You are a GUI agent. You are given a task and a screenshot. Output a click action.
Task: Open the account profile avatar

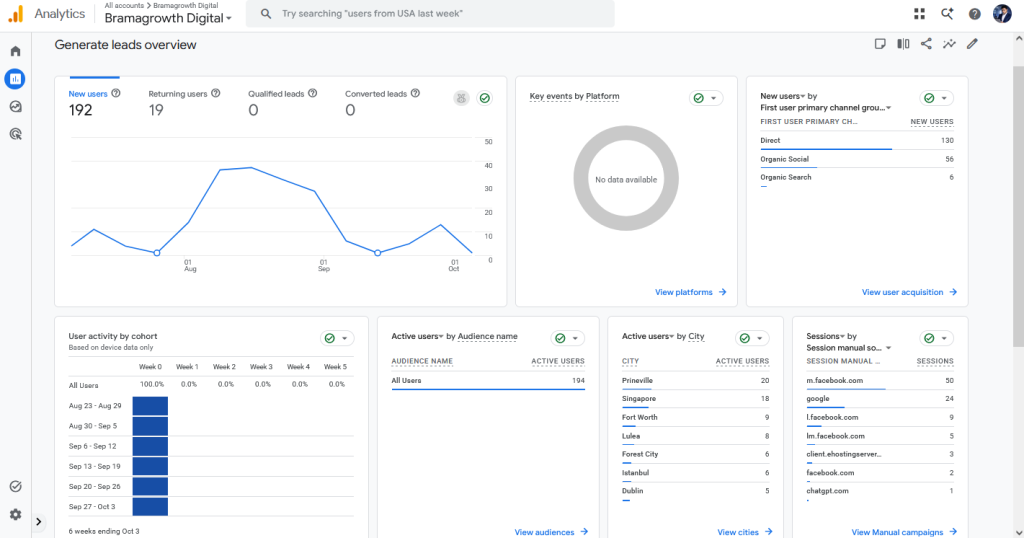click(x=1002, y=14)
